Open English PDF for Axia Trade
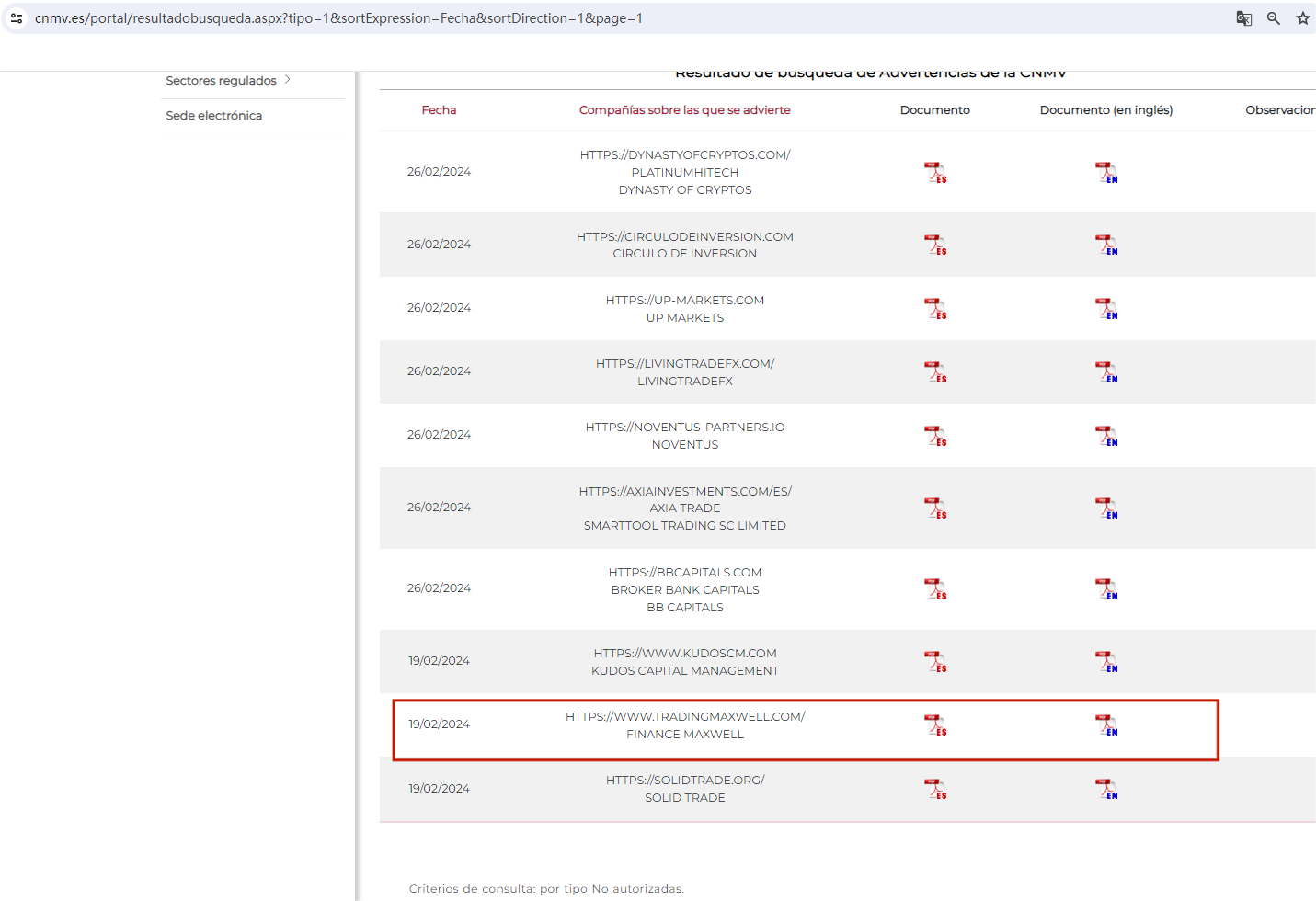Viewport: 1316px width, 901px height. pyautogui.click(x=1106, y=508)
